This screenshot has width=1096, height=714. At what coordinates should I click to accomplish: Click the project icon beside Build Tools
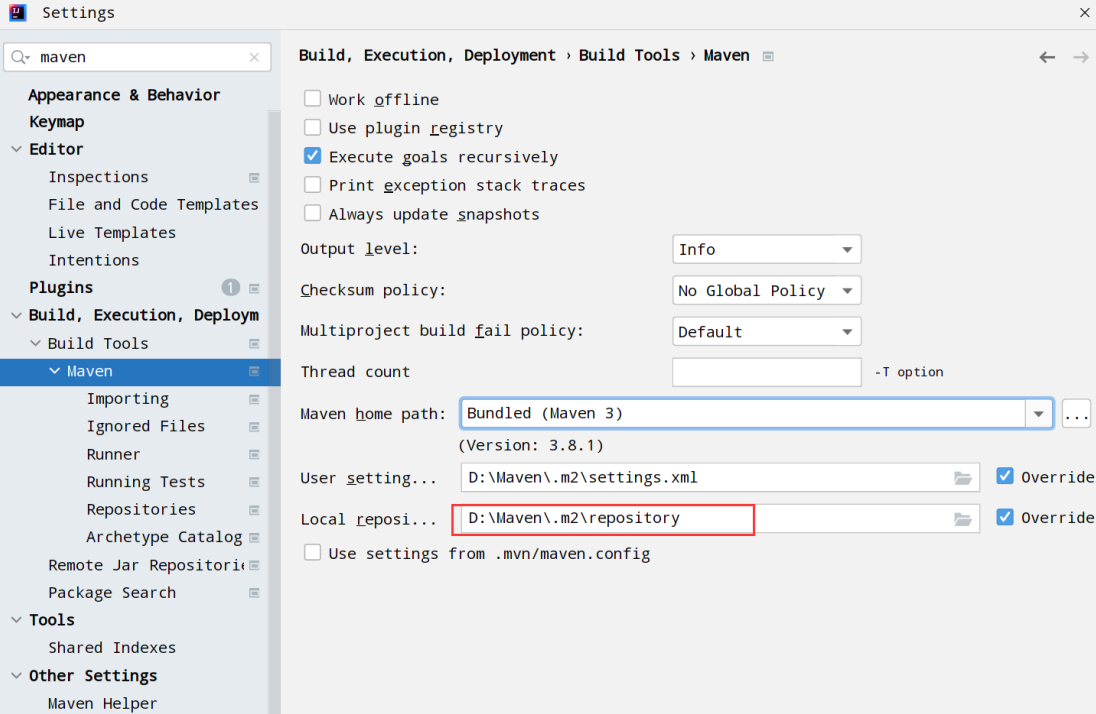[x=254, y=344]
